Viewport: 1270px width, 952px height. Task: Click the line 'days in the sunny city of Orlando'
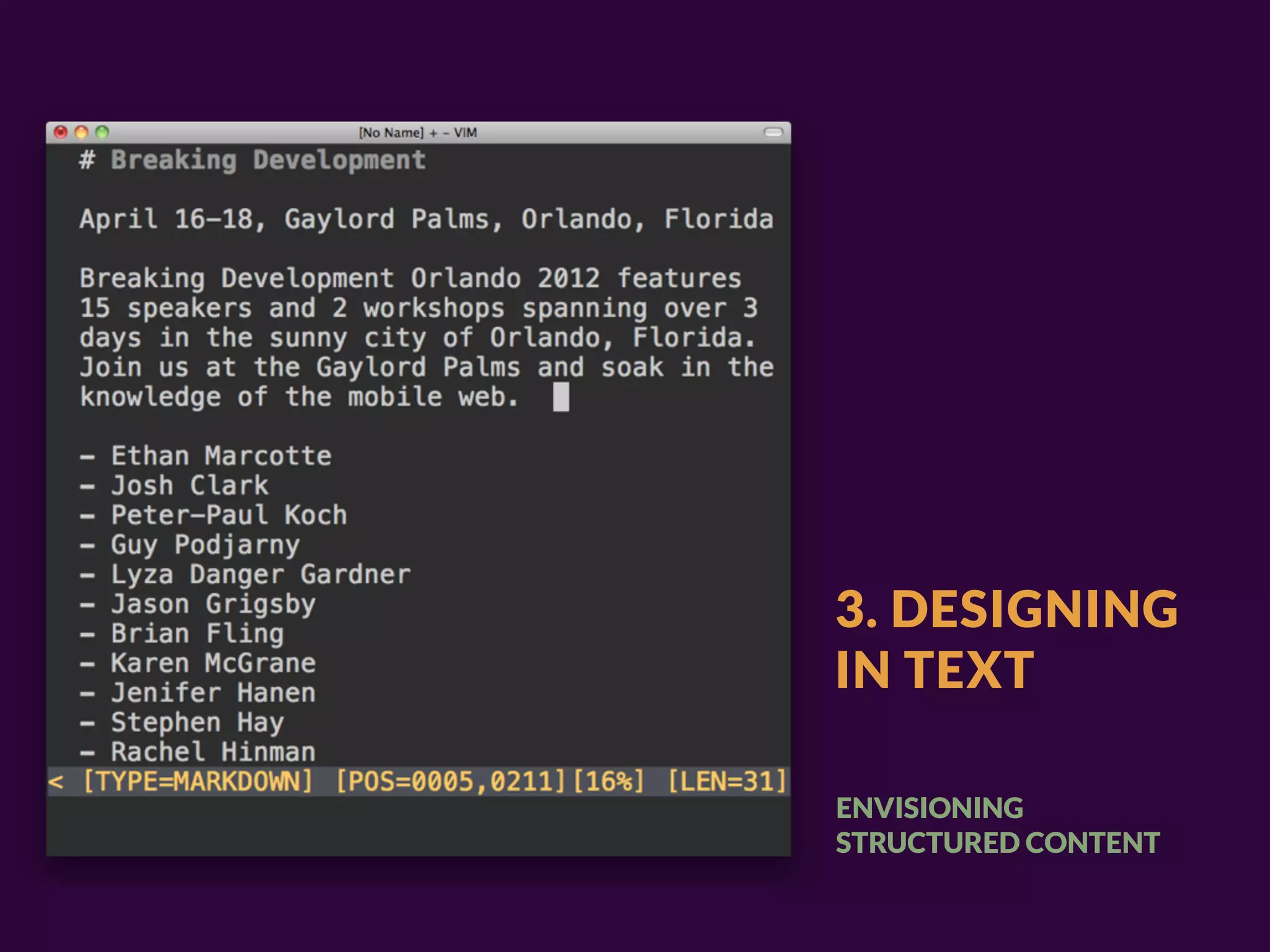click(417, 338)
